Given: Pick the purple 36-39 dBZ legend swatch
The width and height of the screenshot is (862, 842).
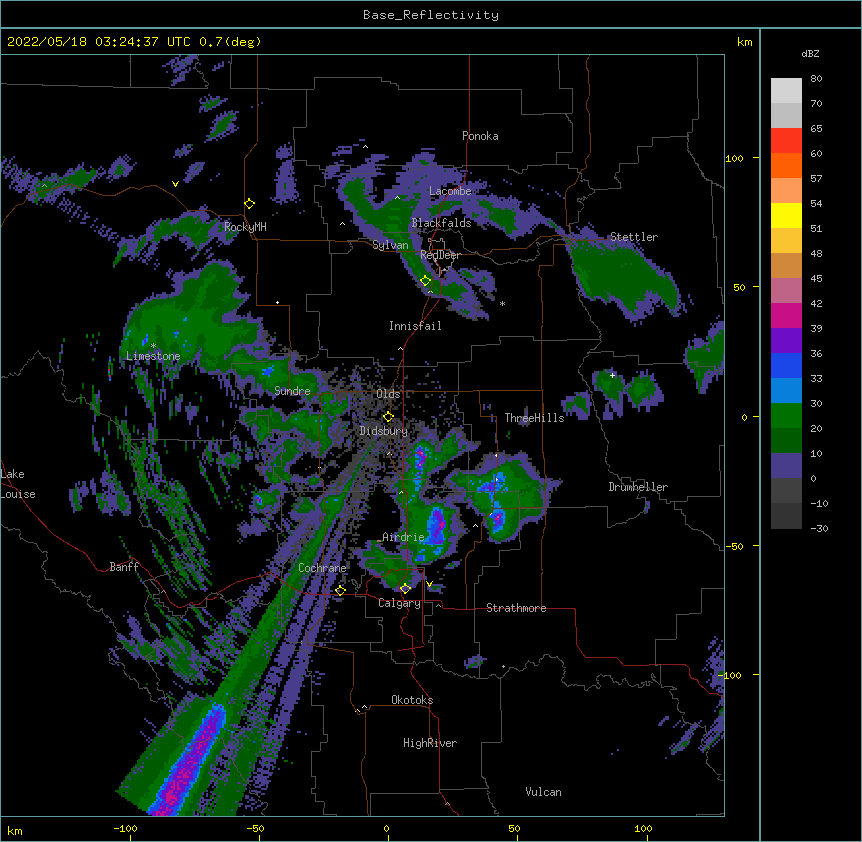Looking at the screenshot, I should 786,341.
